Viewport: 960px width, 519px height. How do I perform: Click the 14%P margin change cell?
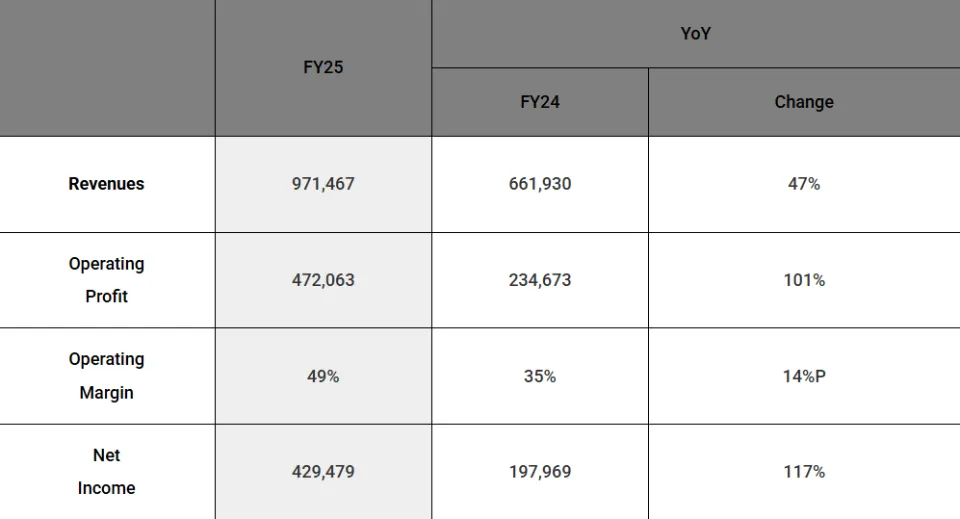803,376
